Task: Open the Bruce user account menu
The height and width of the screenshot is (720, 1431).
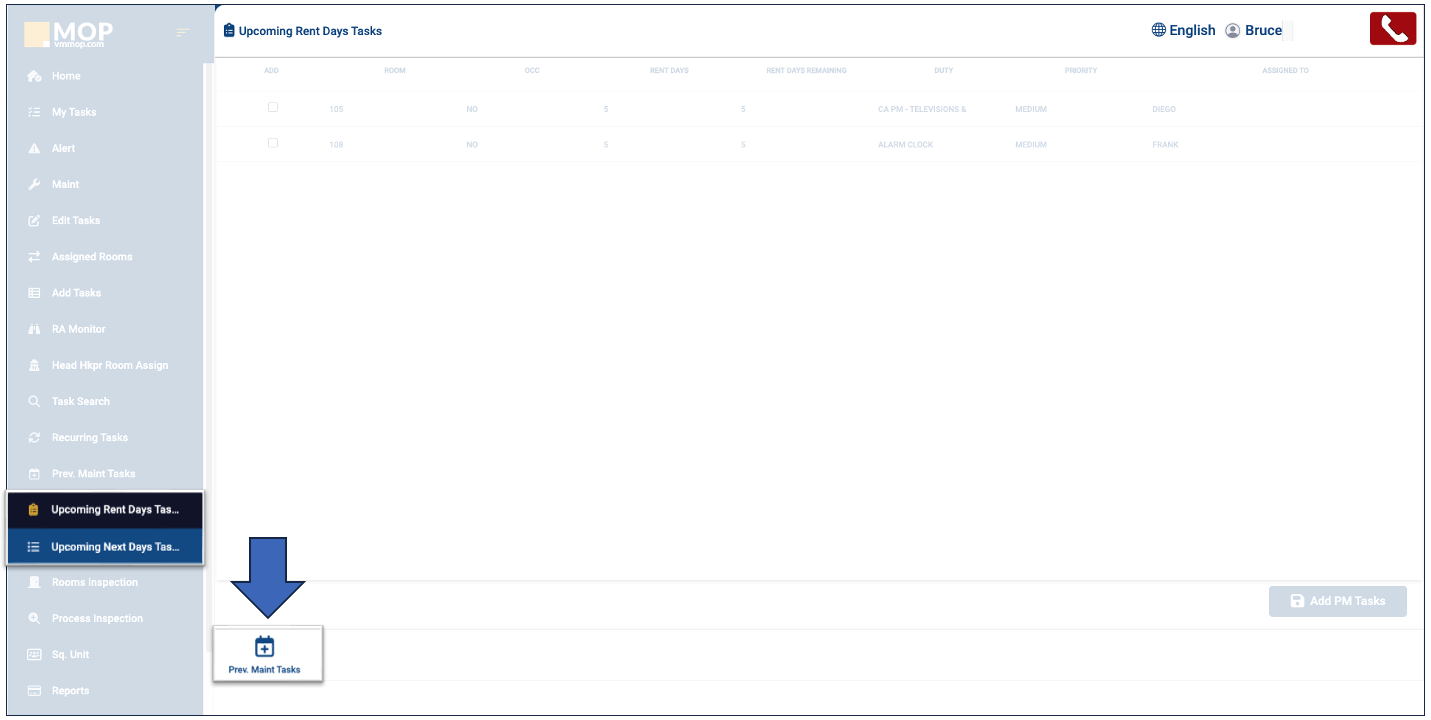Action: click(1254, 30)
